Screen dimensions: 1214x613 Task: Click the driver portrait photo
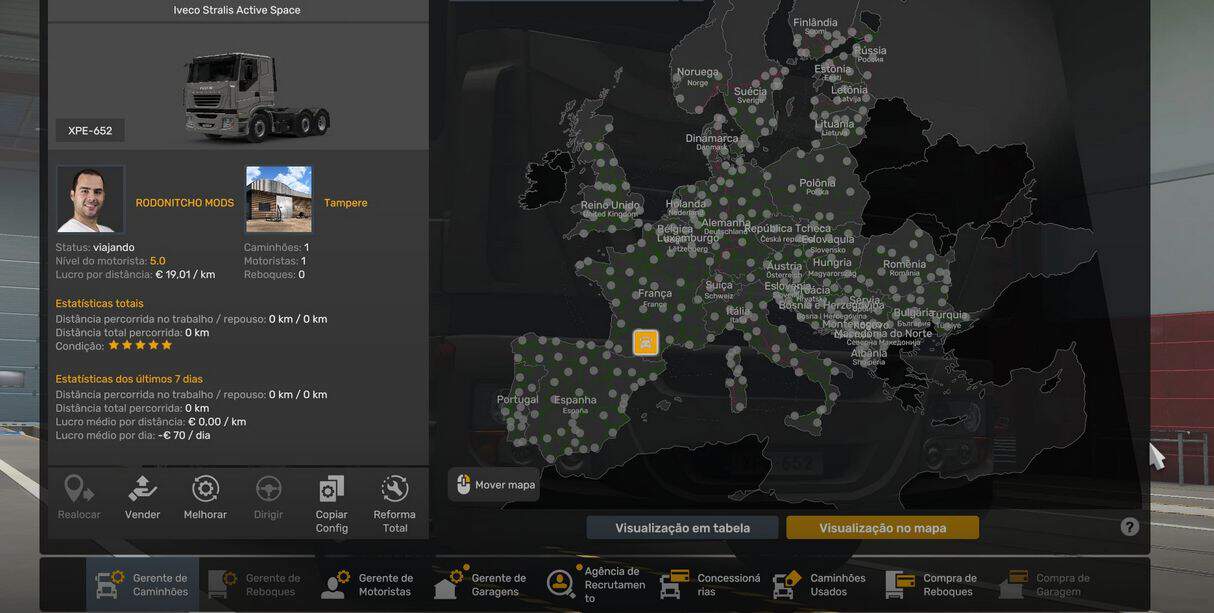coord(90,199)
